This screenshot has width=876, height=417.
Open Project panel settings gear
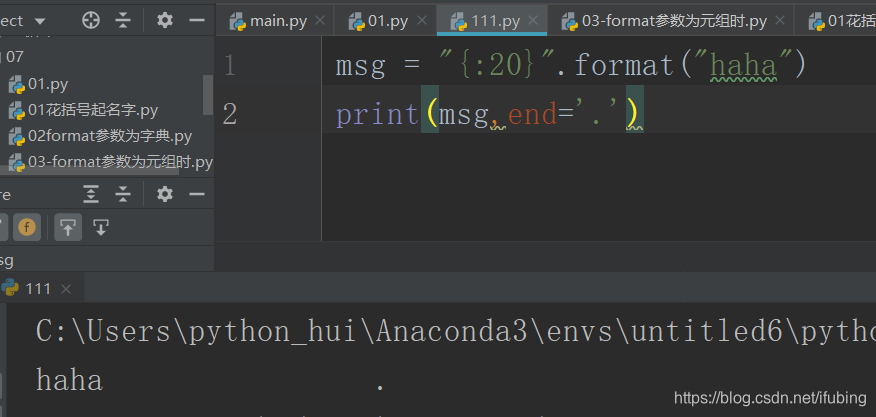point(164,21)
